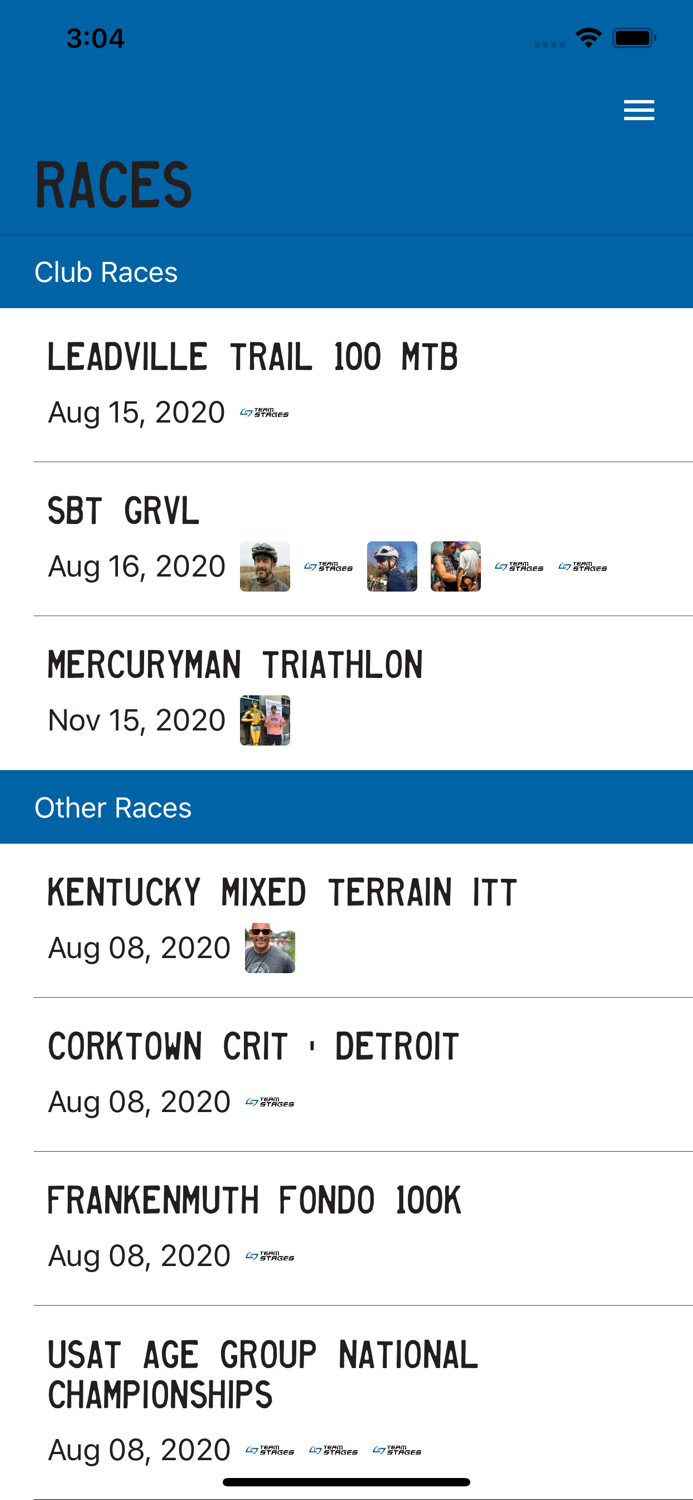Viewport: 693px width, 1500px height.
Task: Tap first rider photo under SBT GRVL
Action: (x=265, y=567)
